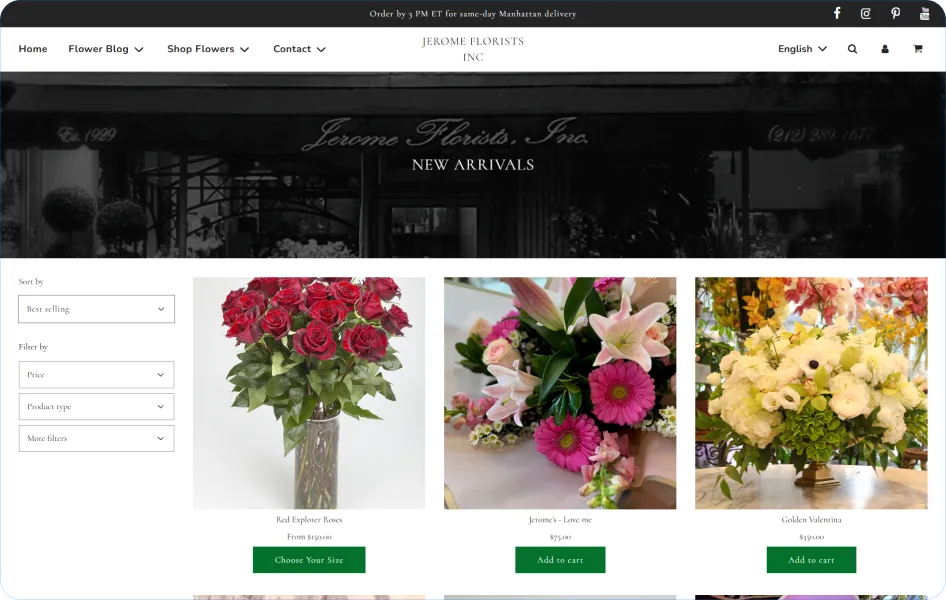Click the 'NEW ARRIVALS' banner heading
This screenshot has width=946, height=600.
pos(473,165)
